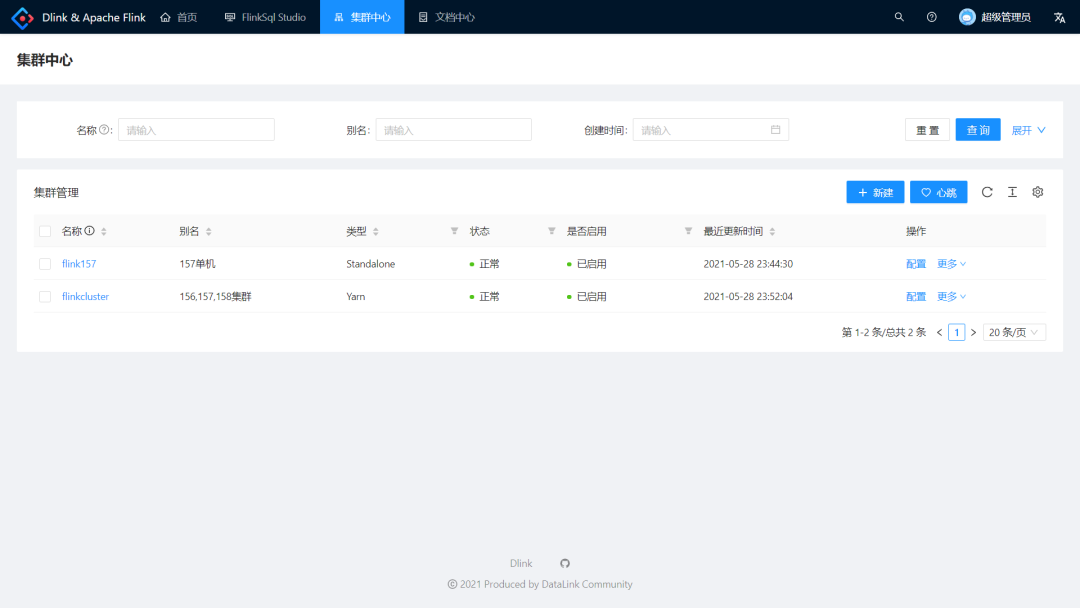Click the help question mark icon

tap(931, 17)
